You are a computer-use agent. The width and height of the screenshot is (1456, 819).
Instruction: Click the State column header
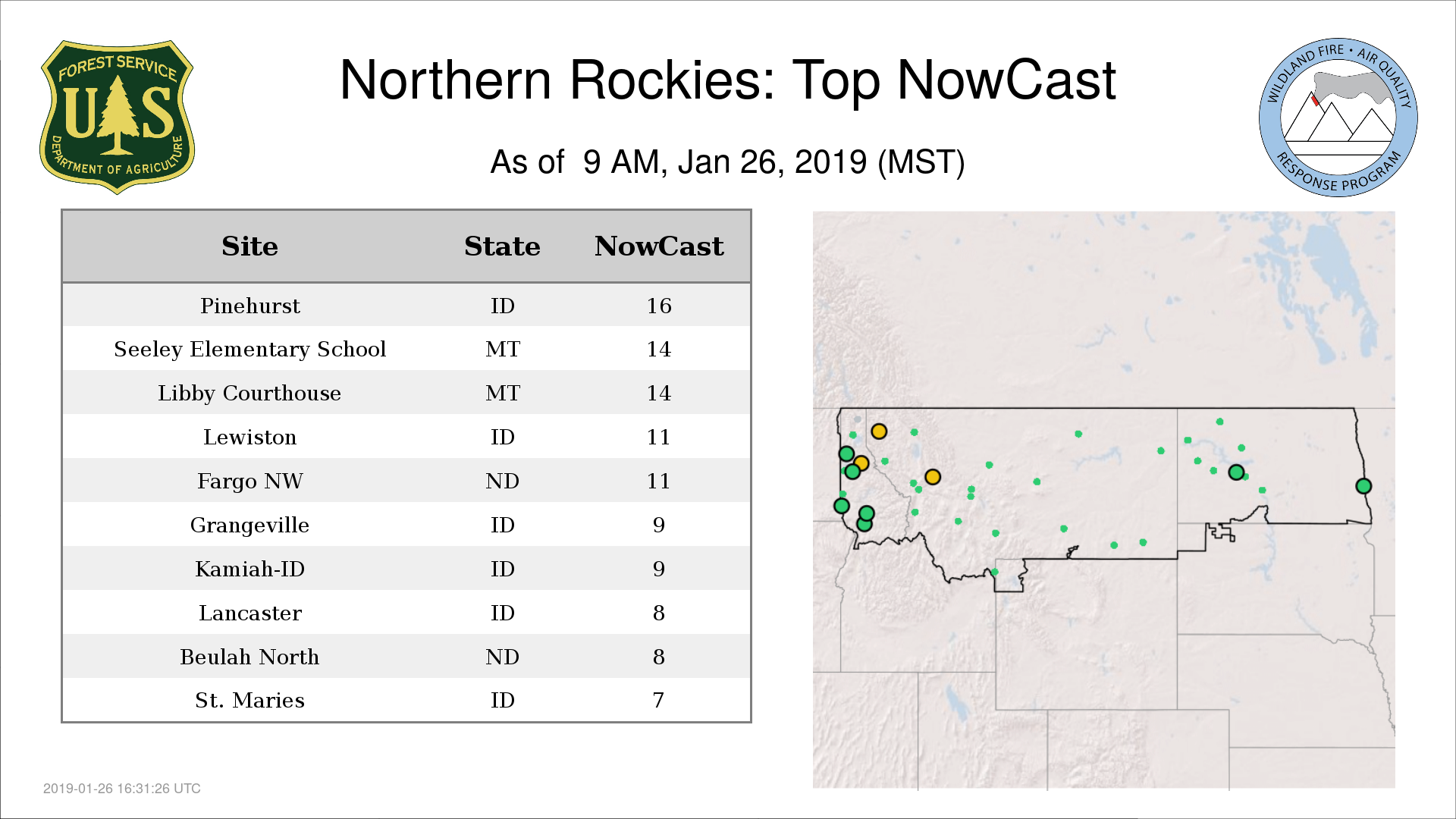502,246
